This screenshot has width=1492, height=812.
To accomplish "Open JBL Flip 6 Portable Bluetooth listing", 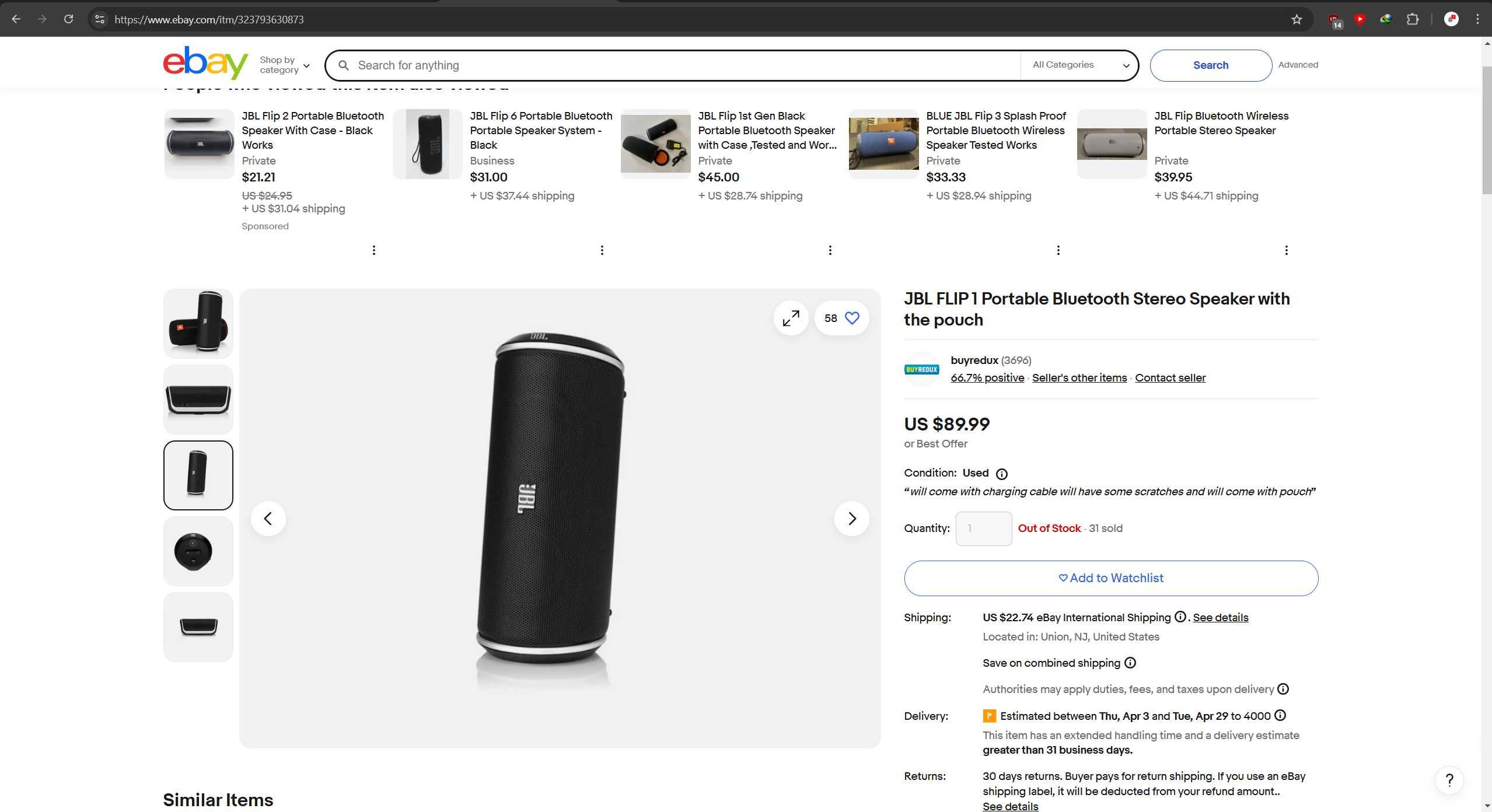I will pyautogui.click(x=541, y=130).
